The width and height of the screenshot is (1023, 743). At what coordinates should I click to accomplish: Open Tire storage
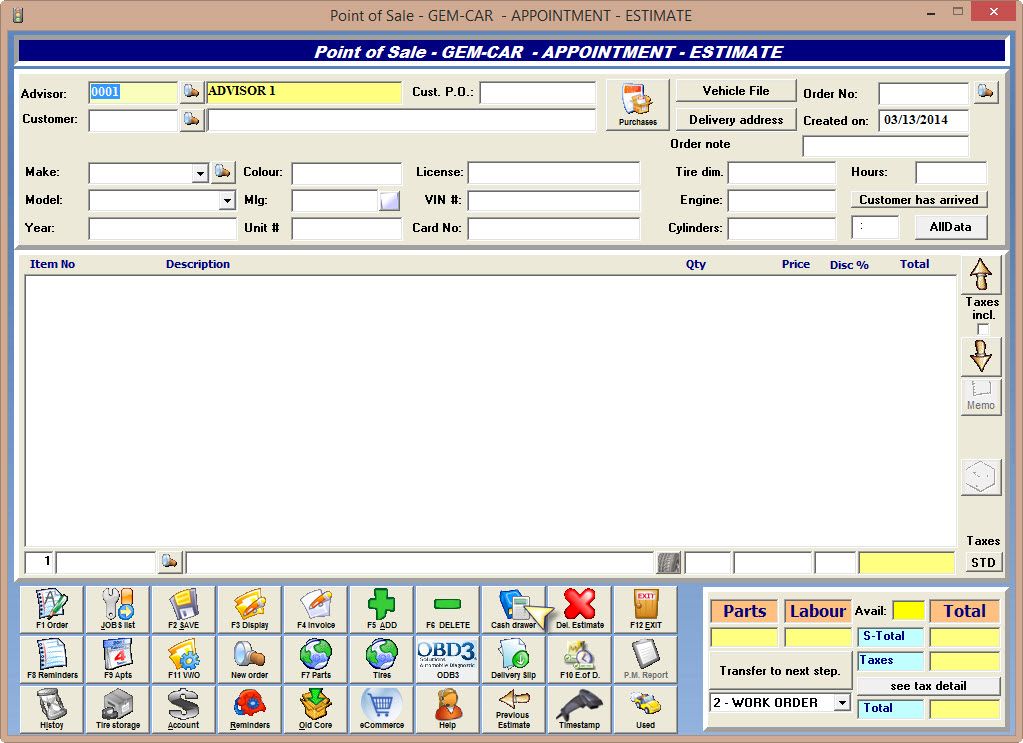coord(117,709)
